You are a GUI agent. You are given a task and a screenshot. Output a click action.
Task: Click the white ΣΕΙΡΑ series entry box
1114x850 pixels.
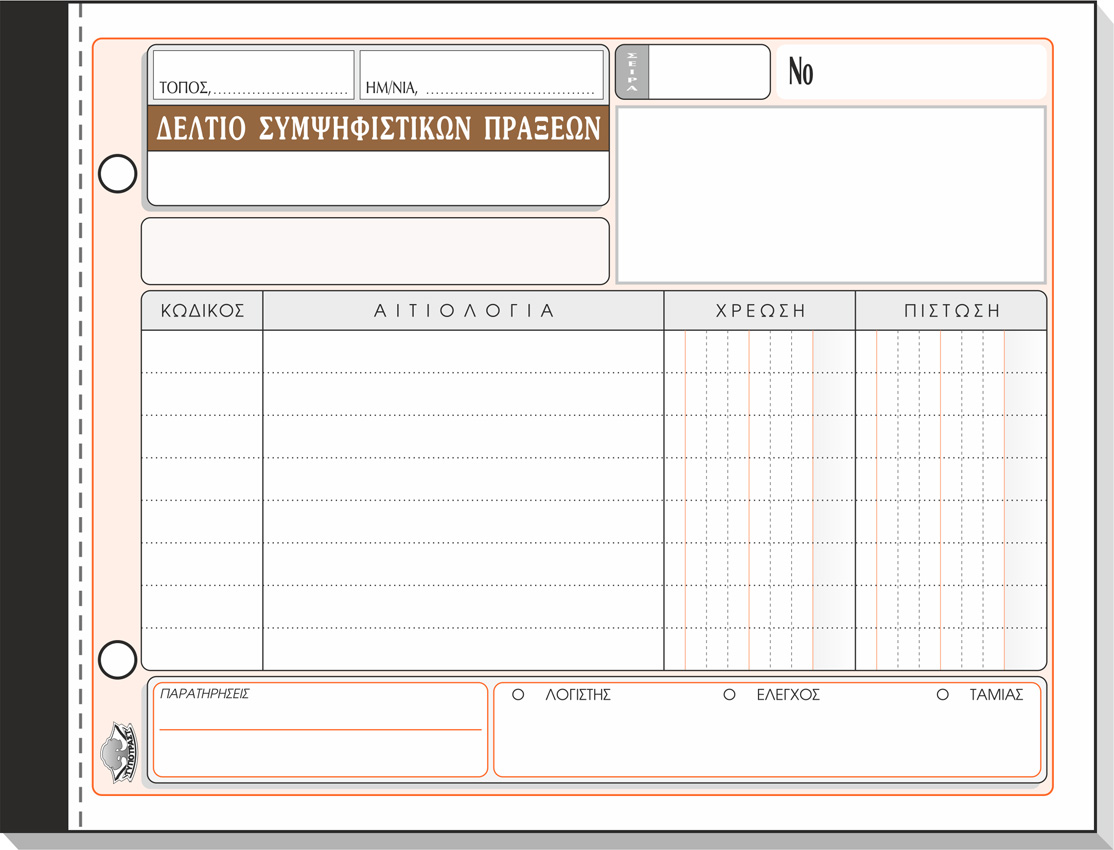click(709, 72)
